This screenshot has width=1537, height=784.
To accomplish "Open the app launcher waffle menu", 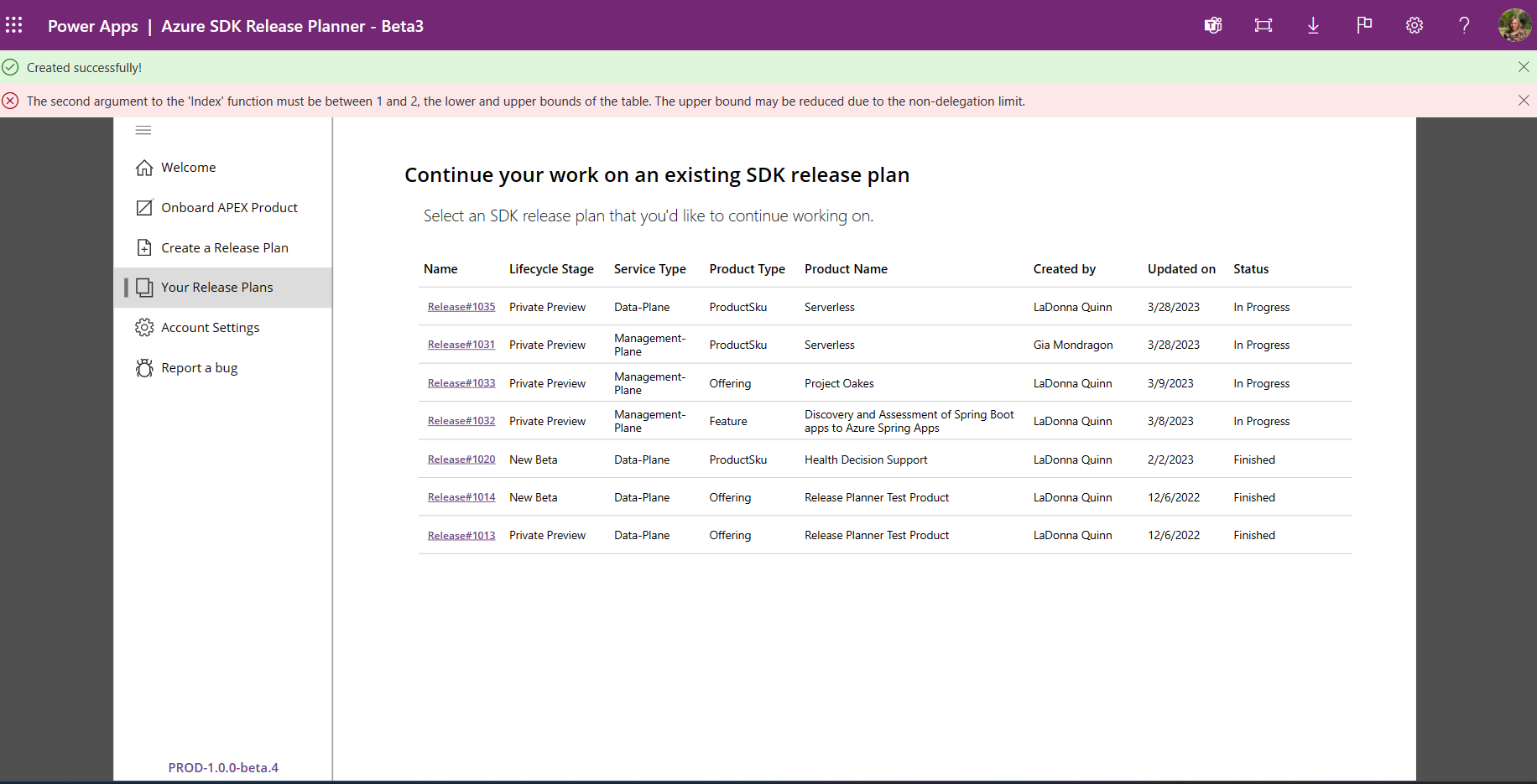I will pyautogui.click(x=14, y=25).
